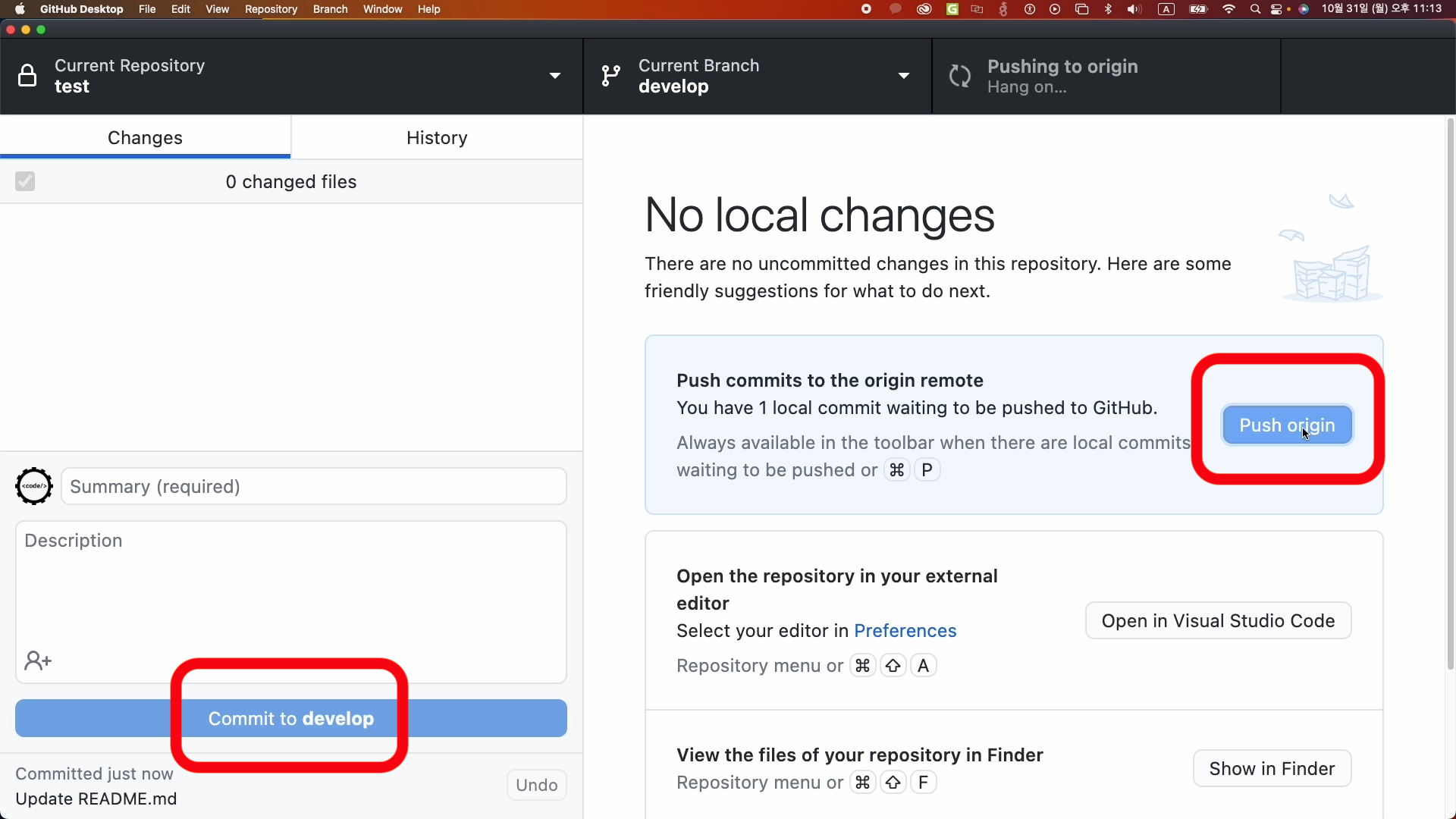The width and height of the screenshot is (1456, 819).
Task: Follow the Preferences link
Action: [x=905, y=630]
